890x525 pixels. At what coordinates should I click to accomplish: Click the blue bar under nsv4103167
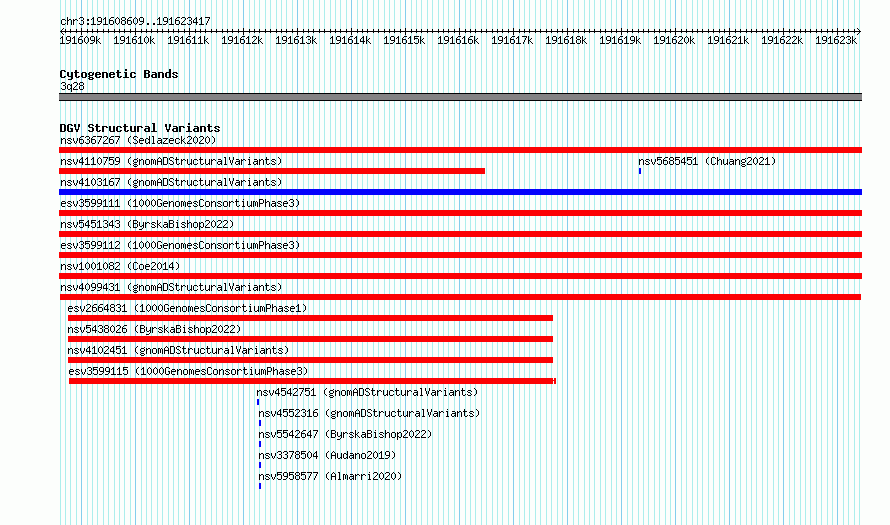point(460,192)
